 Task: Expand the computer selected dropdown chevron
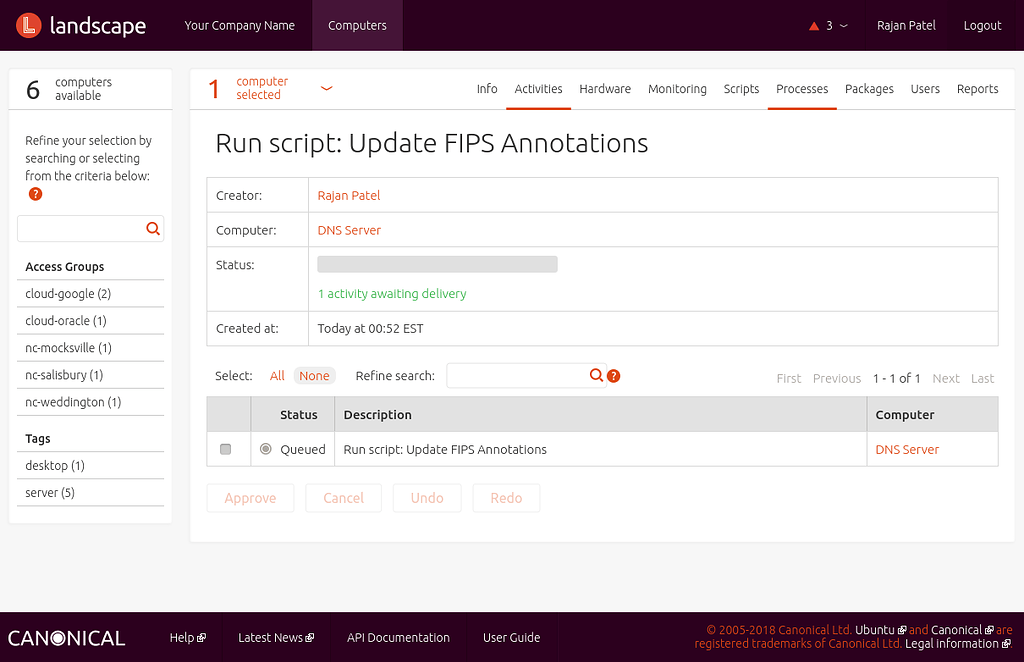click(326, 88)
